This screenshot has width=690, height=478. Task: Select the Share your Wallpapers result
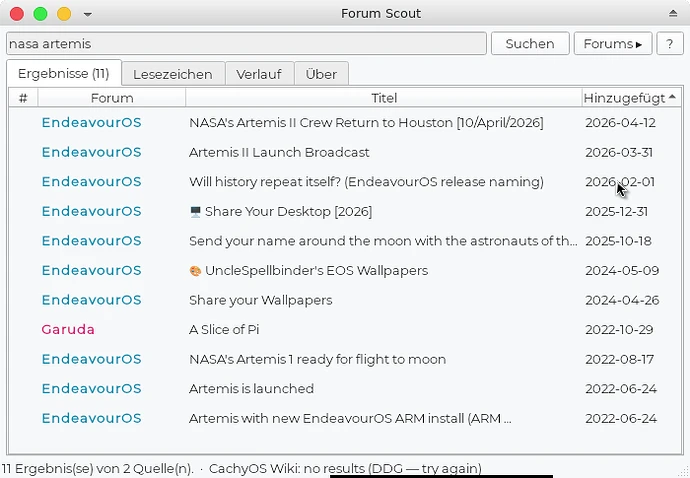(x=345, y=300)
